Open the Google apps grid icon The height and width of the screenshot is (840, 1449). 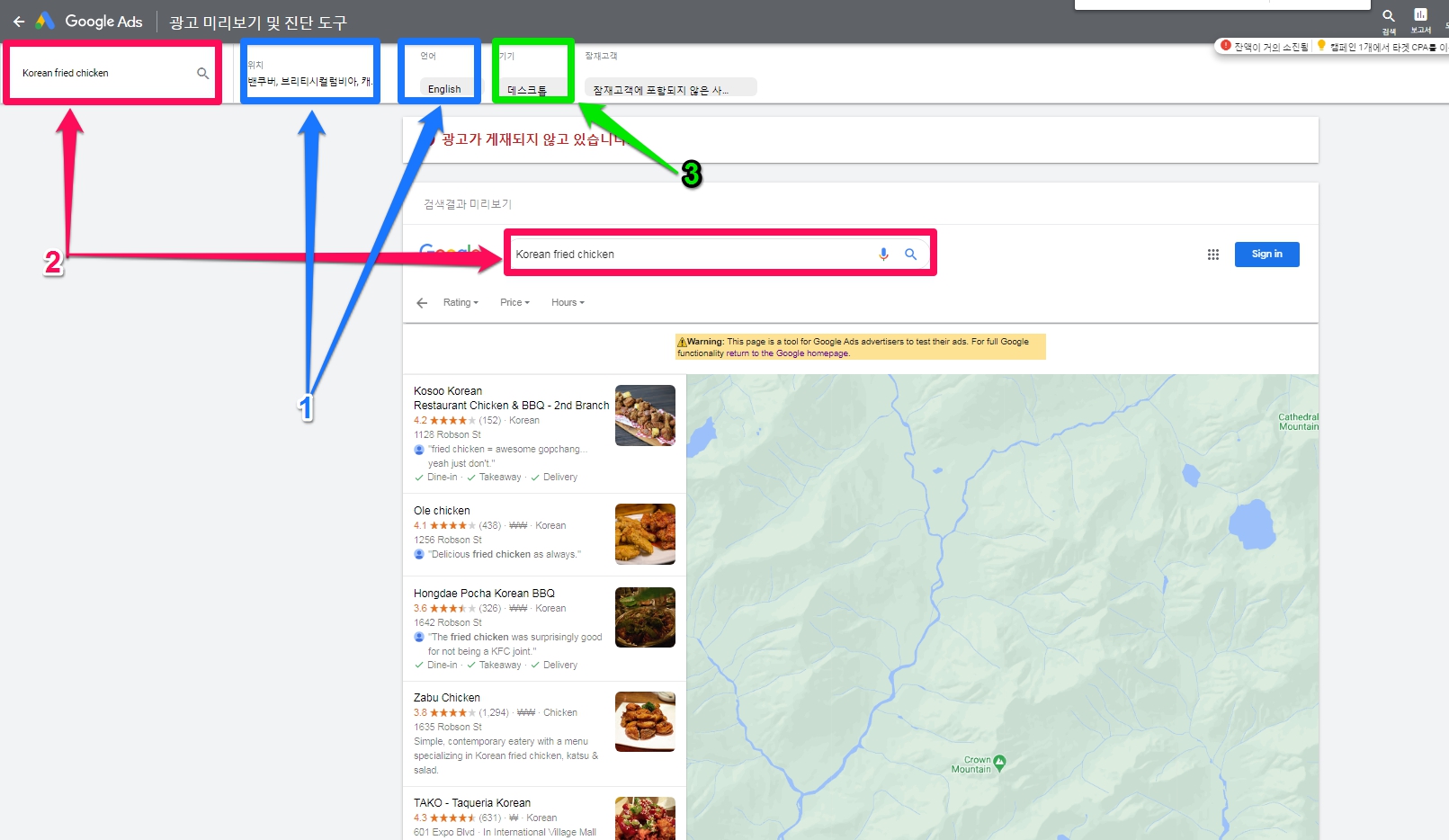click(1213, 255)
